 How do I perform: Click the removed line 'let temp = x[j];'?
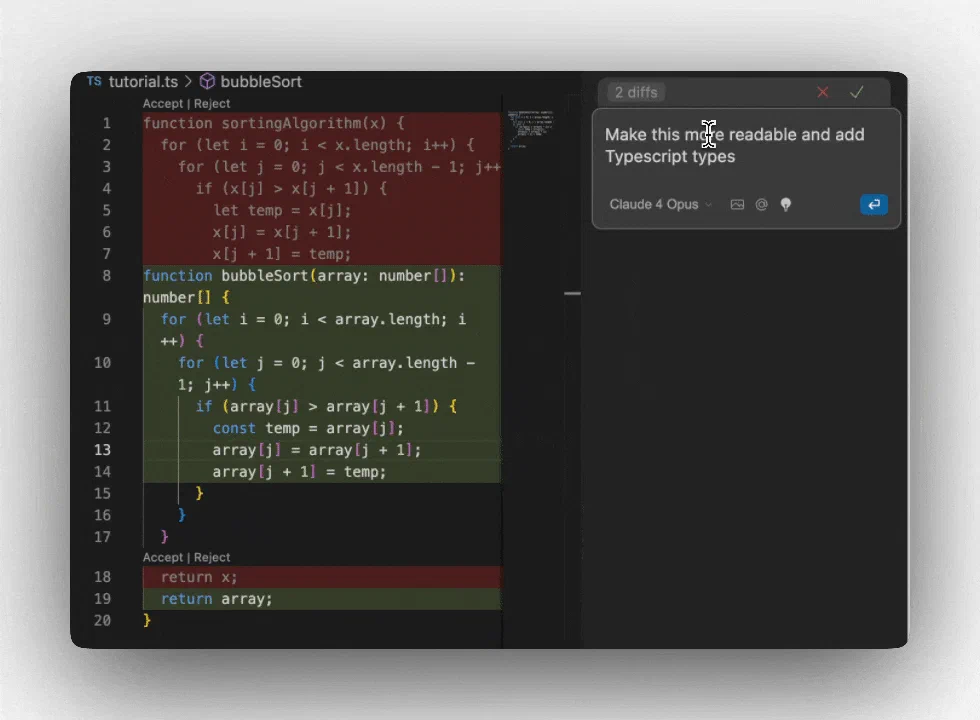(282, 211)
